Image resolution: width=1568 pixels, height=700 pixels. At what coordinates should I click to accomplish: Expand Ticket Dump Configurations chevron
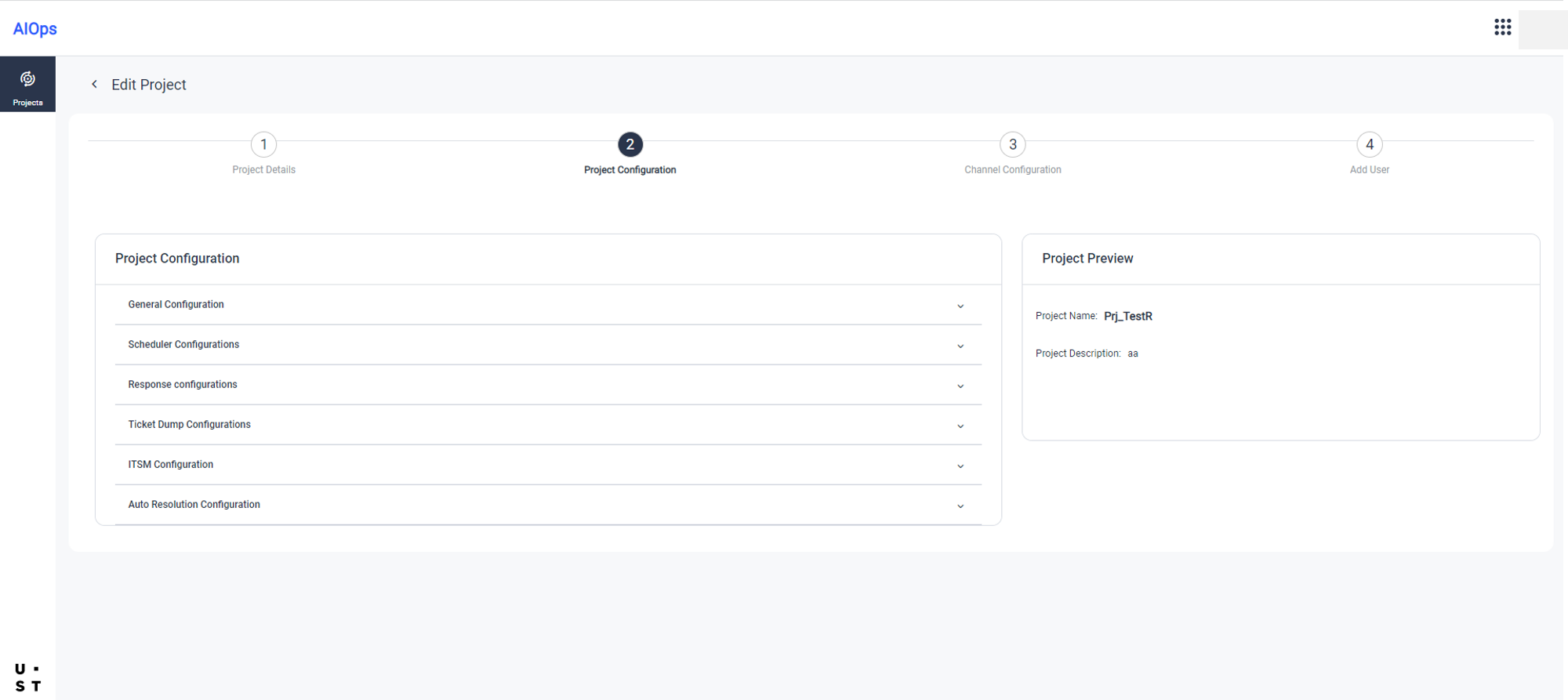pos(960,426)
